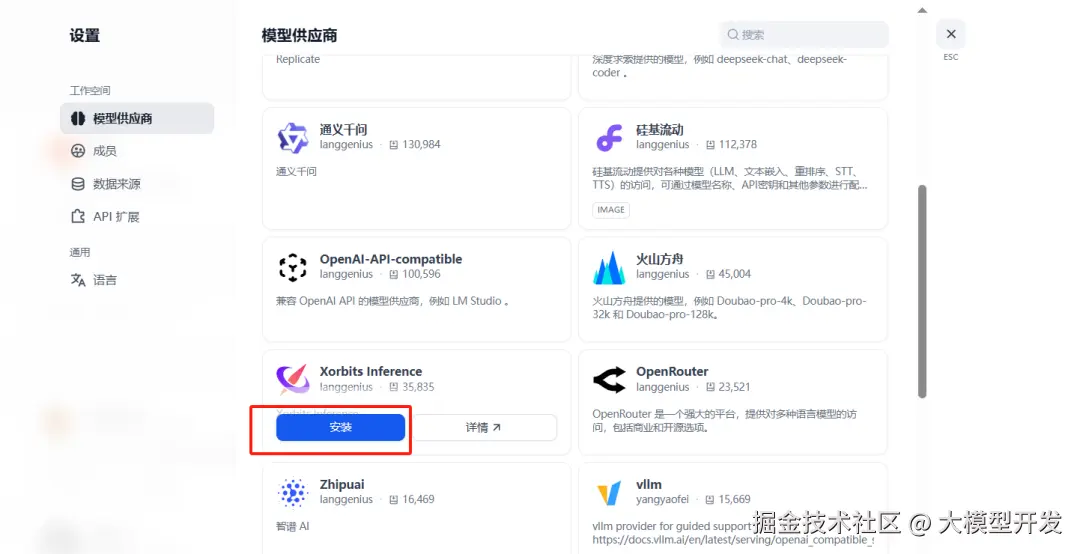The width and height of the screenshot is (1080, 554).
Task: Click the 数据来源 database icon
Action: pos(78,184)
